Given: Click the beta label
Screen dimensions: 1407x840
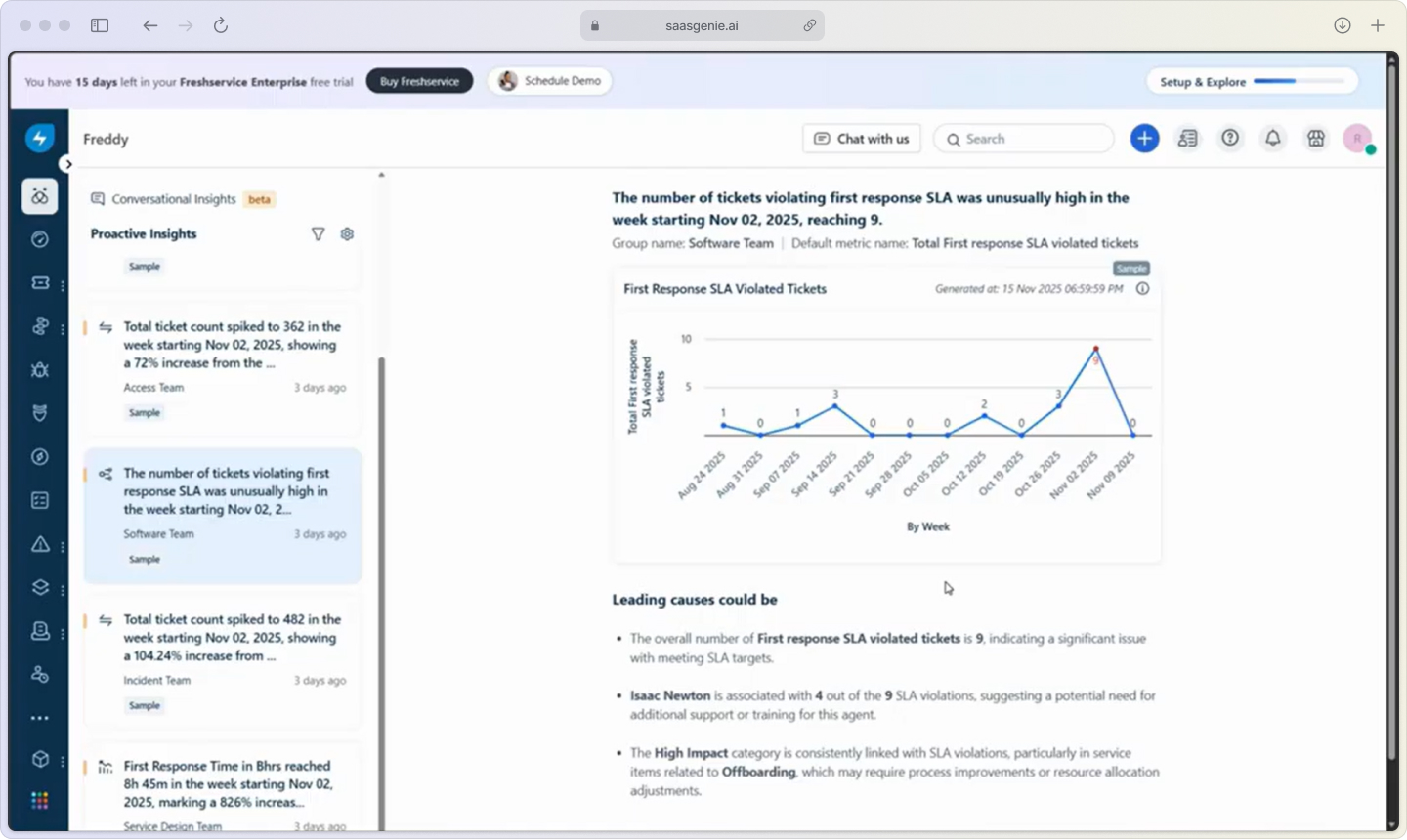Looking at the screenshot, I should point(259,199).
